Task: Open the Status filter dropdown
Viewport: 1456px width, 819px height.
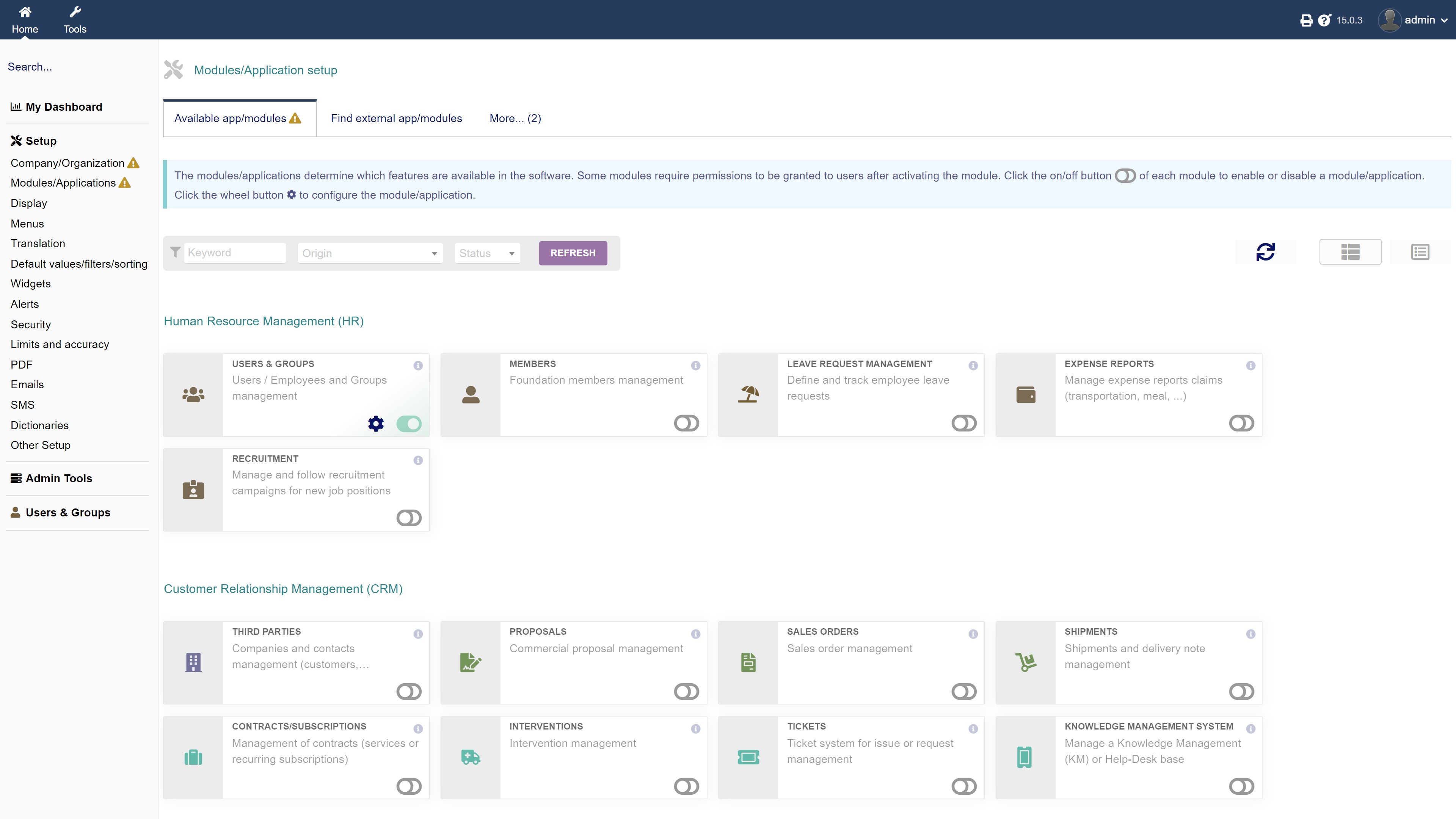Action: [x=487, y=253]
